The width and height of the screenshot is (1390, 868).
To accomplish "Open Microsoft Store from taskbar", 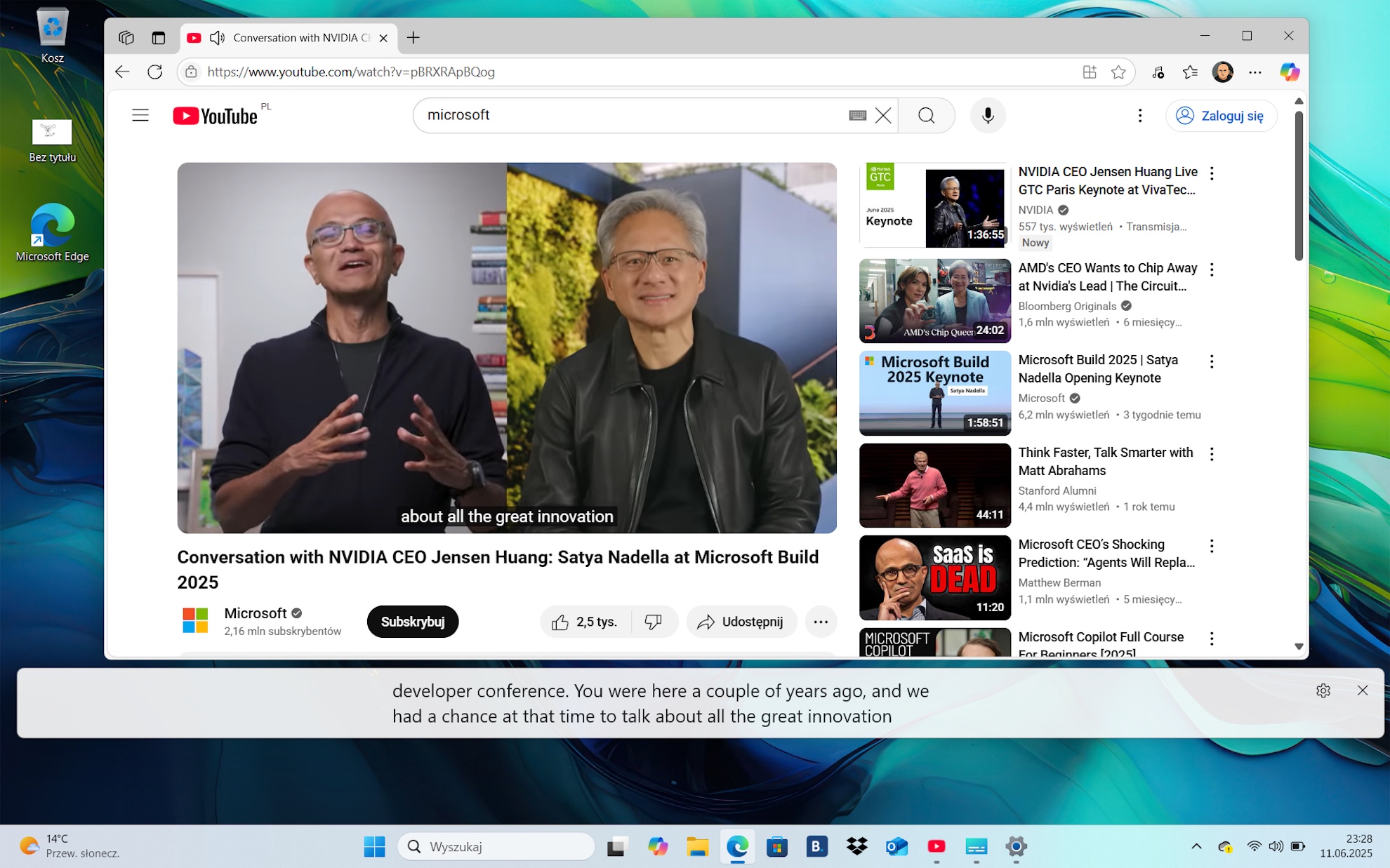I will (x=777, y=847).
